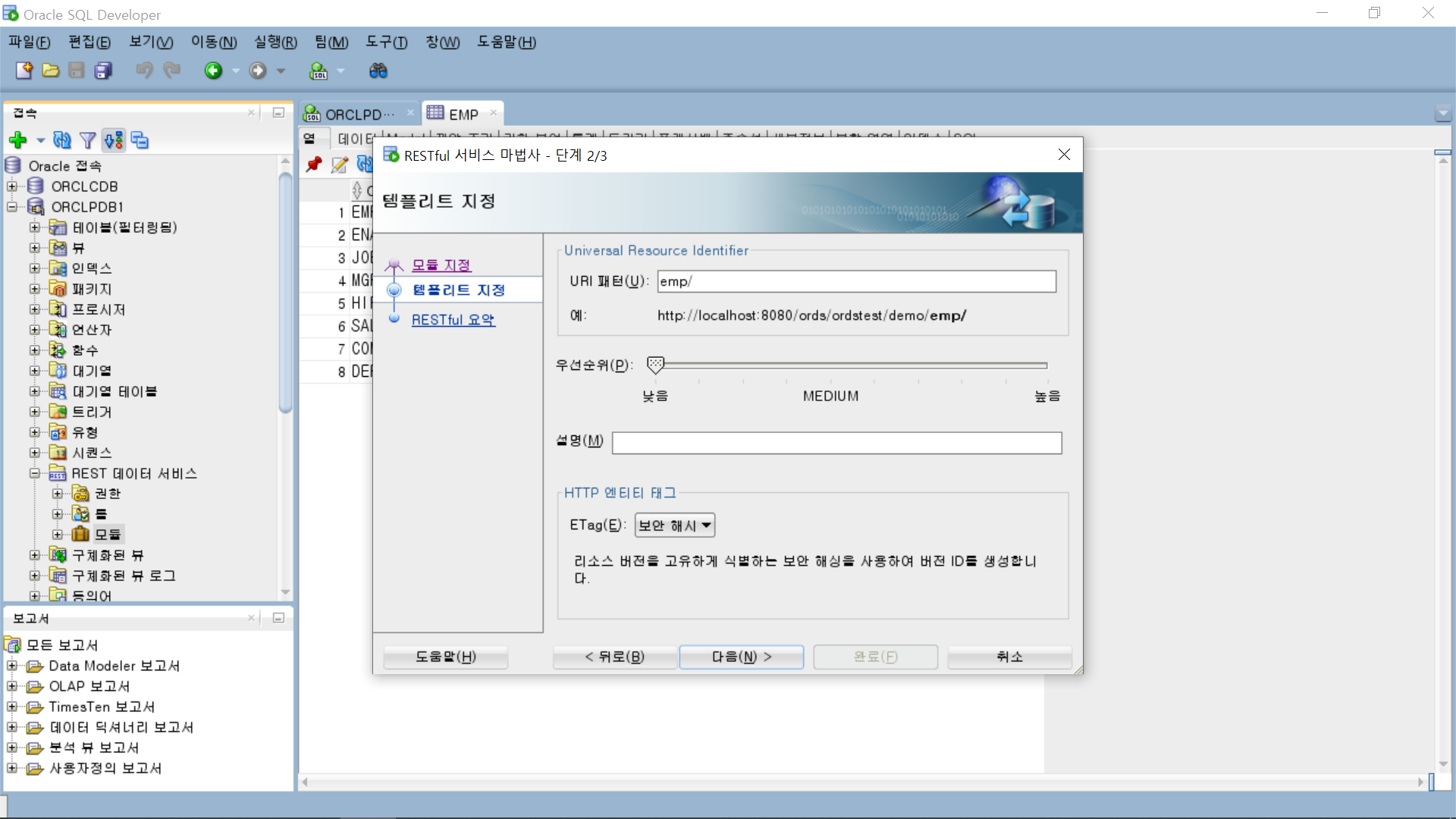Click the 다음(N) > button

(741, 657)
